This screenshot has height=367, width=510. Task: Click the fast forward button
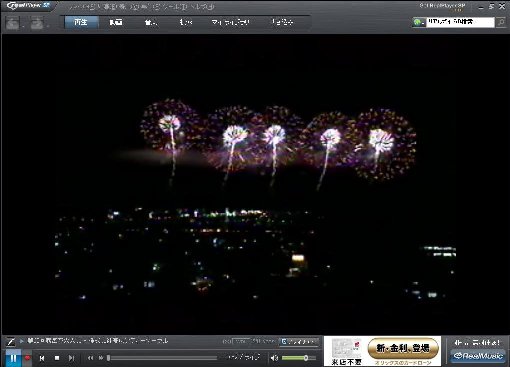(101, 358)
